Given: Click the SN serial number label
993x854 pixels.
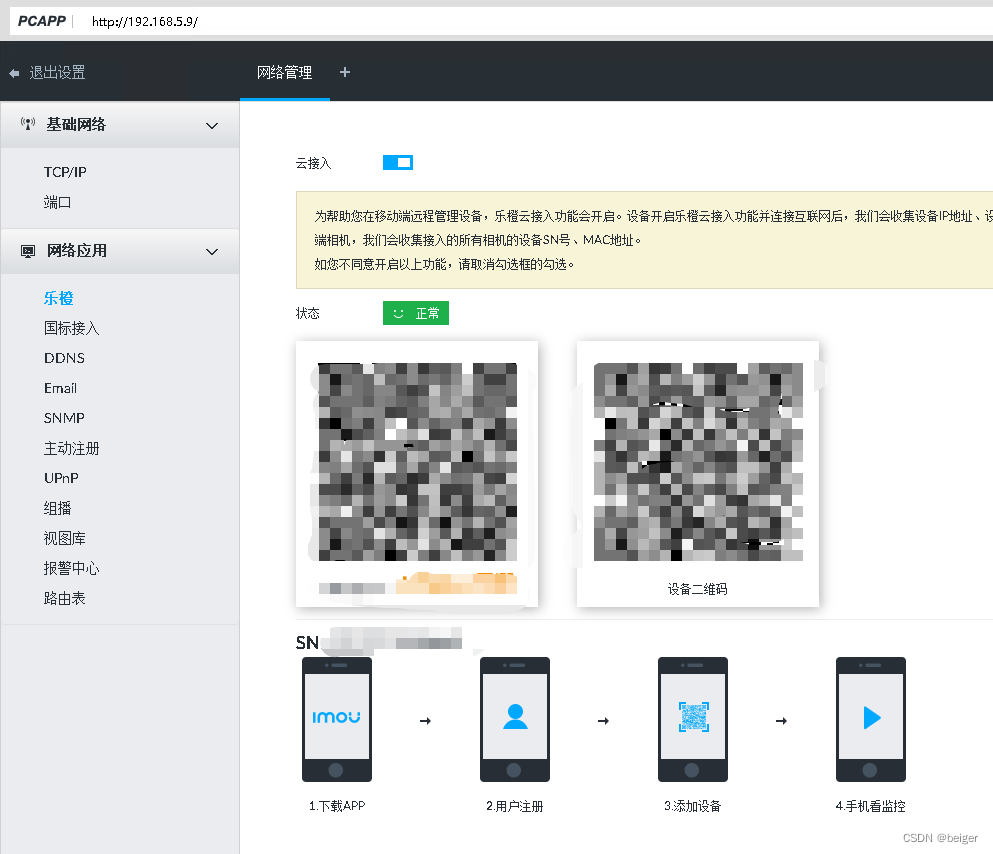Looking at the screenshot, I should click(307, 643).
